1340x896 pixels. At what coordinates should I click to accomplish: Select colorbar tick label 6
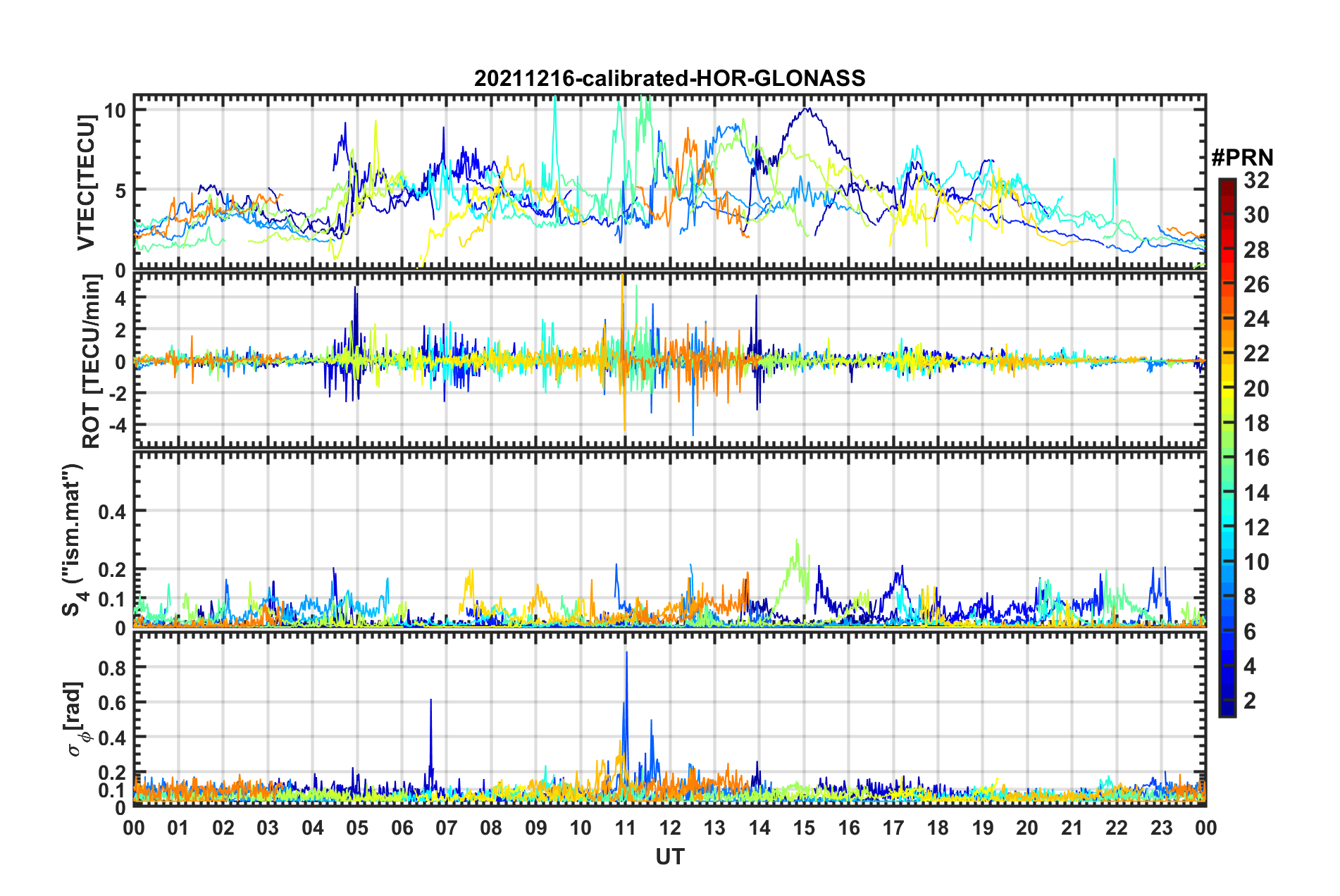pyautogui.click(x=1250, y=632)
